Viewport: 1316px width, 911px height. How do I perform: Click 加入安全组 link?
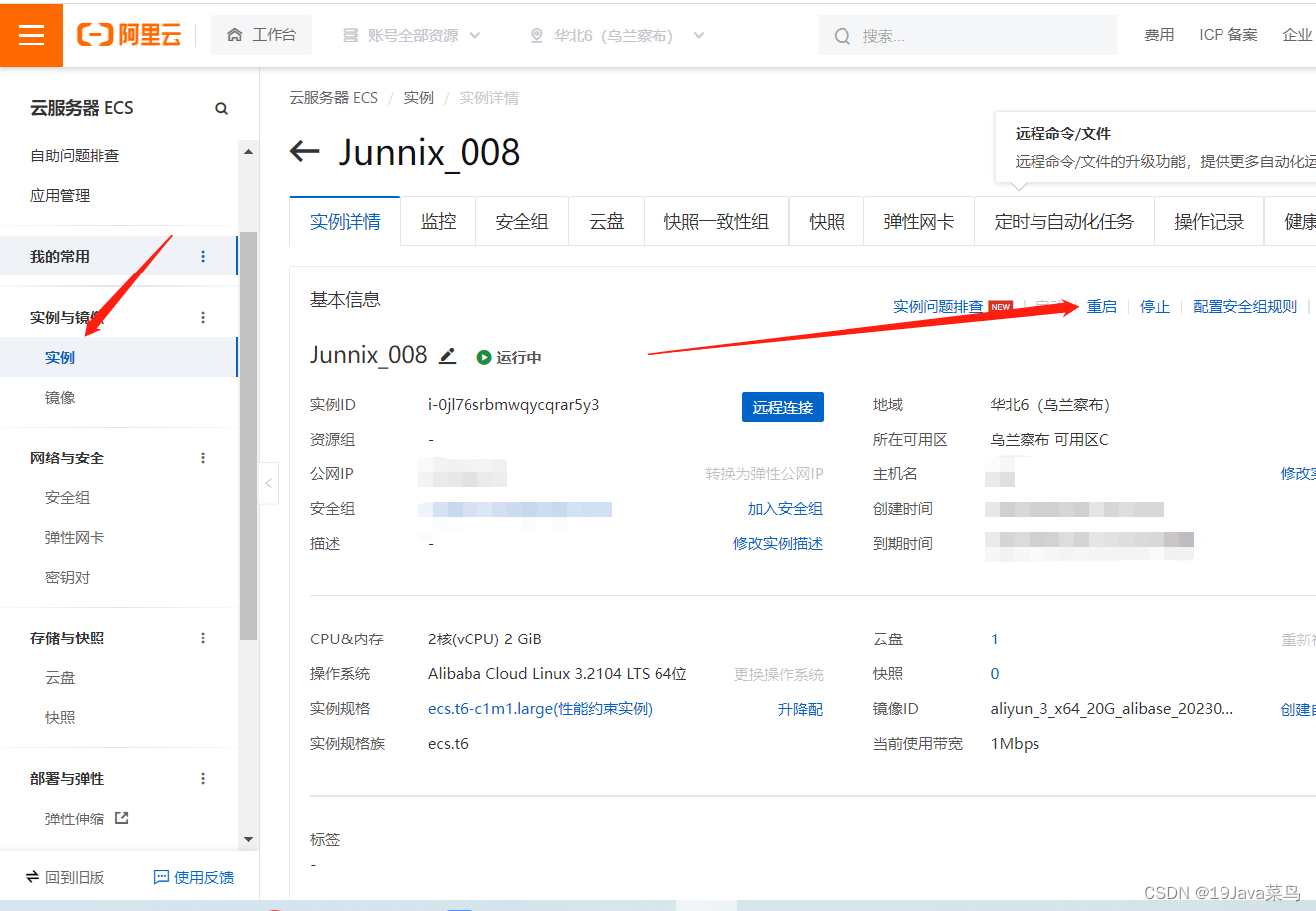785,508
